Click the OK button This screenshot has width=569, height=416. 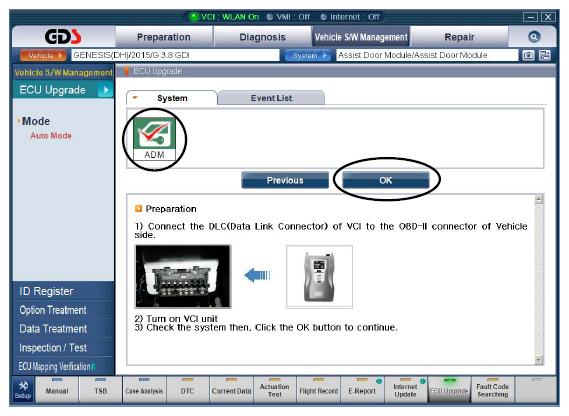[x=385, y=180]
